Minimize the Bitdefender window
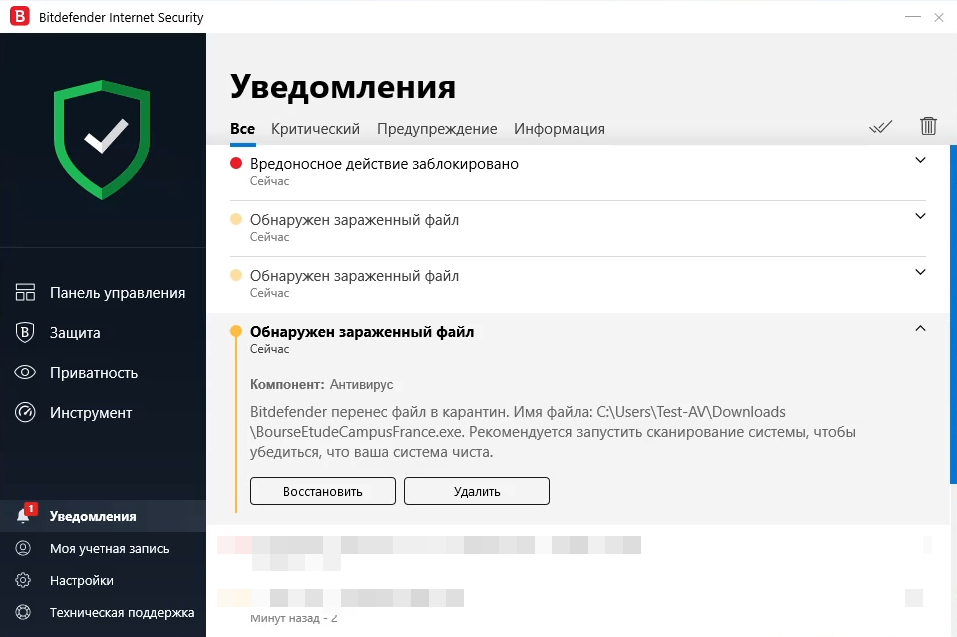Viewport: 957px width, 637px height. (912, 16)
